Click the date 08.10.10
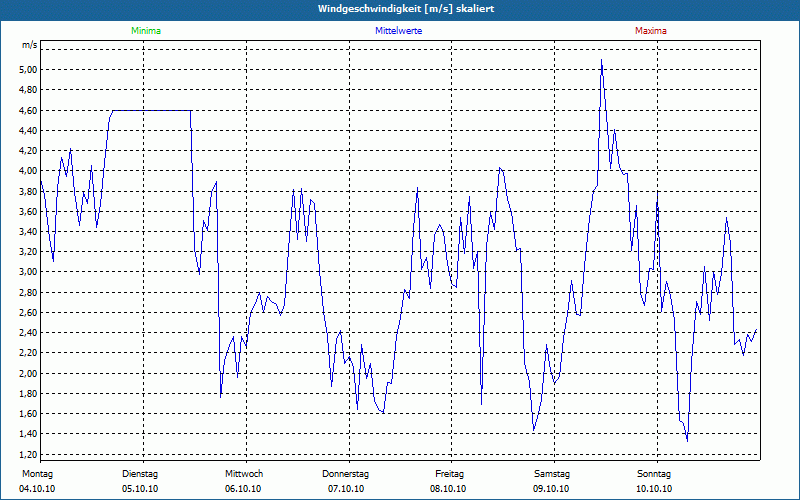The height and width of the screenshot is (500, 800). pyautogui.click(x=448, y=489)
